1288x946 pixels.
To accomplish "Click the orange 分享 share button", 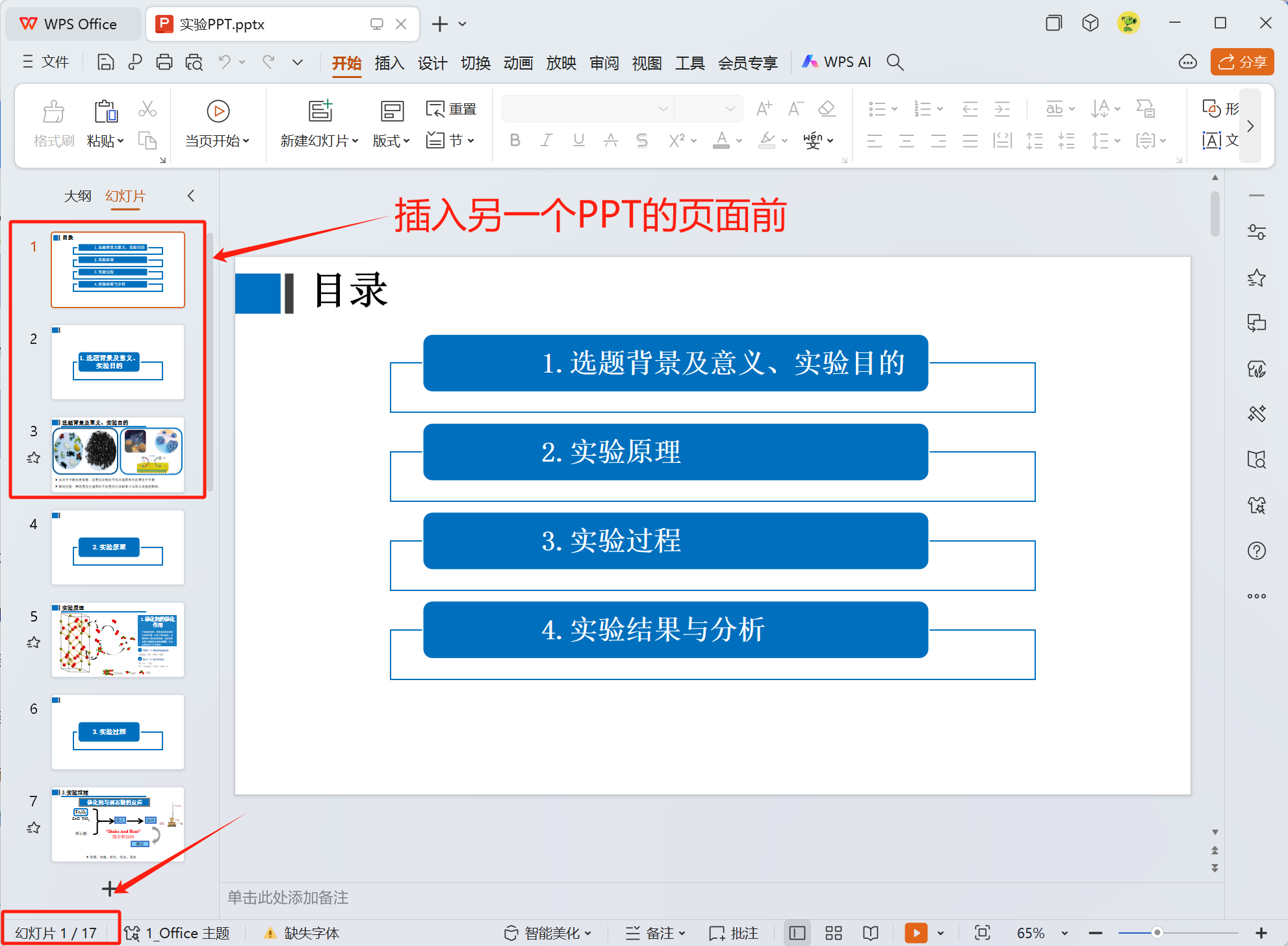I will click(x=1242, y=62).
